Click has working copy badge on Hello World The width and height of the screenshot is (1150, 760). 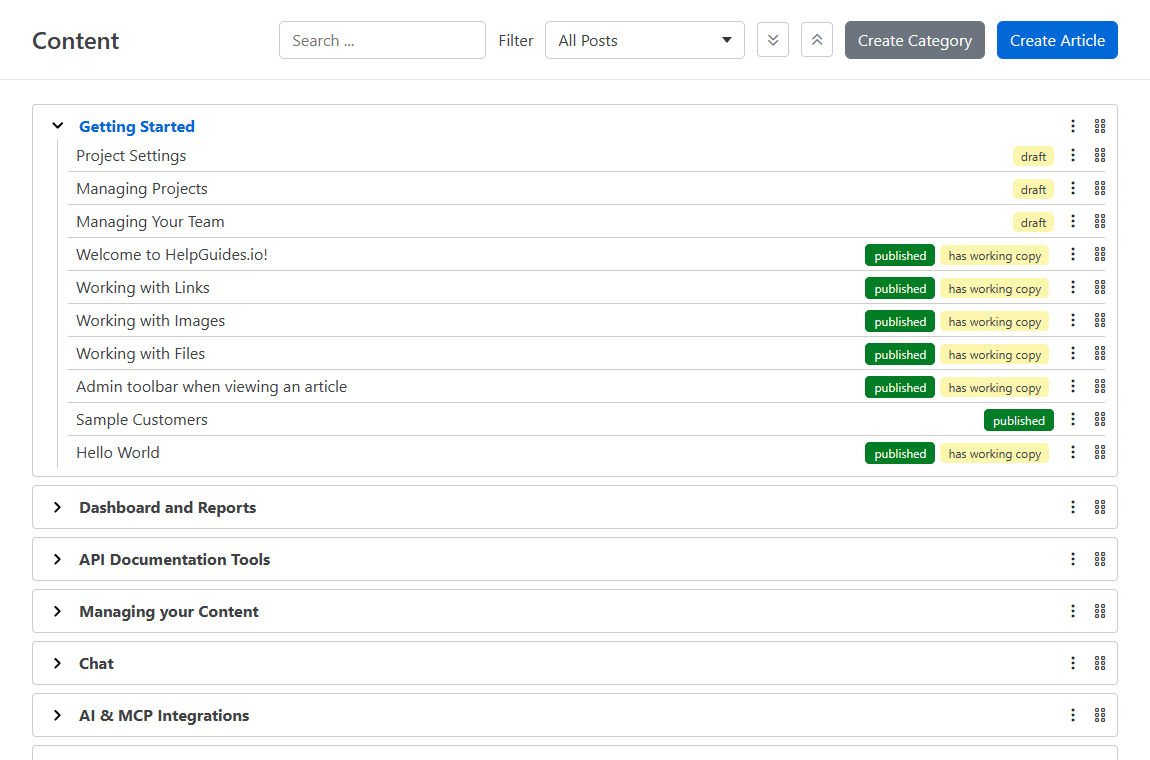coord(995,453)
